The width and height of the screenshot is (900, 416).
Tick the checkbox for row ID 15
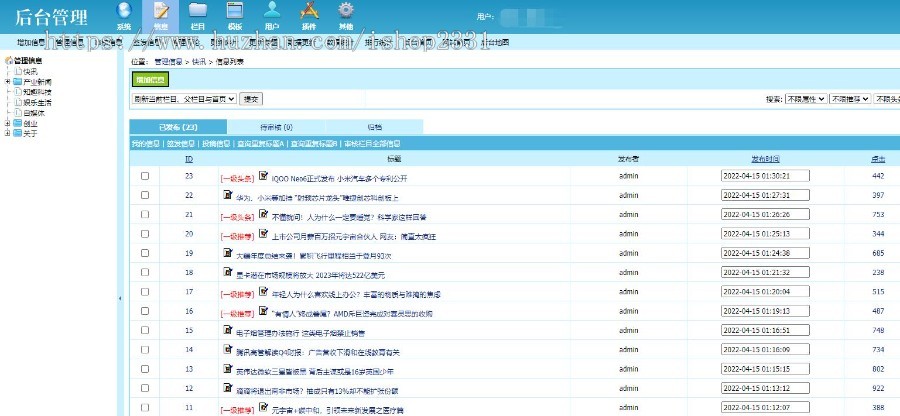[145, 330]
